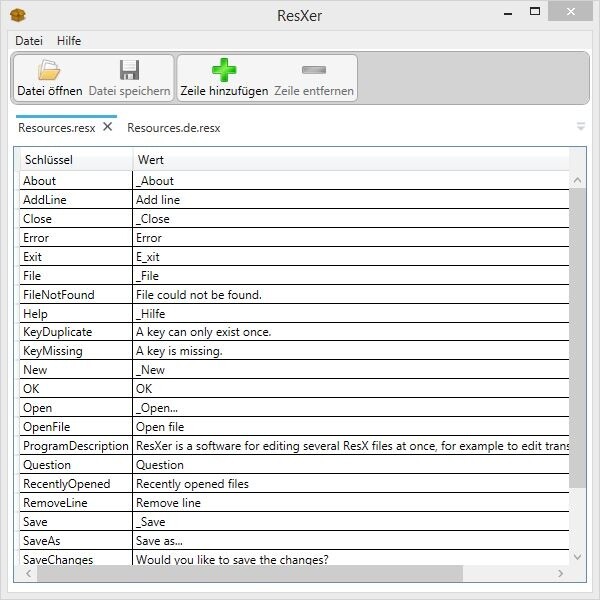Screen dimensions: 600x600
Task: Select the OpenFile key cell
Action: point(76,426)
